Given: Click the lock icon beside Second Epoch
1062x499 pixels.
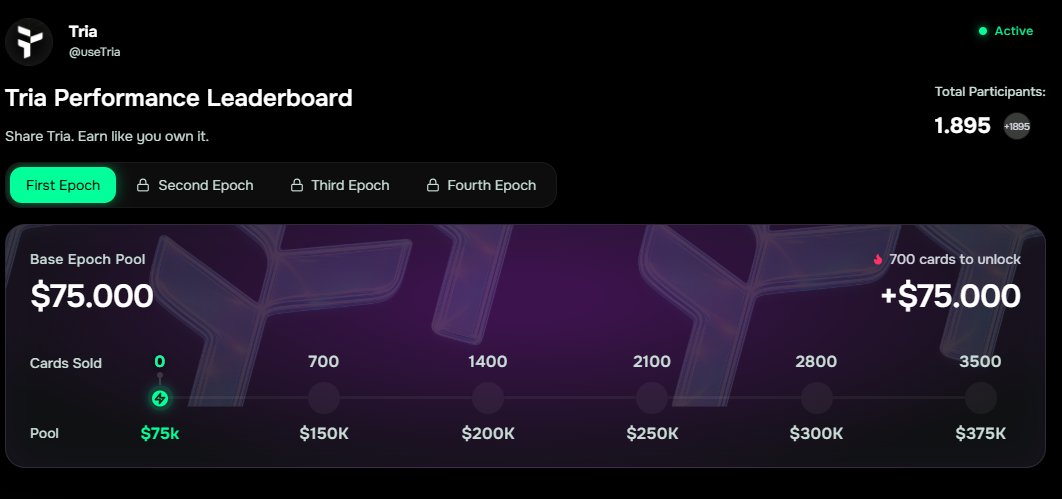Looking at the screenshot, I should 143,185.
